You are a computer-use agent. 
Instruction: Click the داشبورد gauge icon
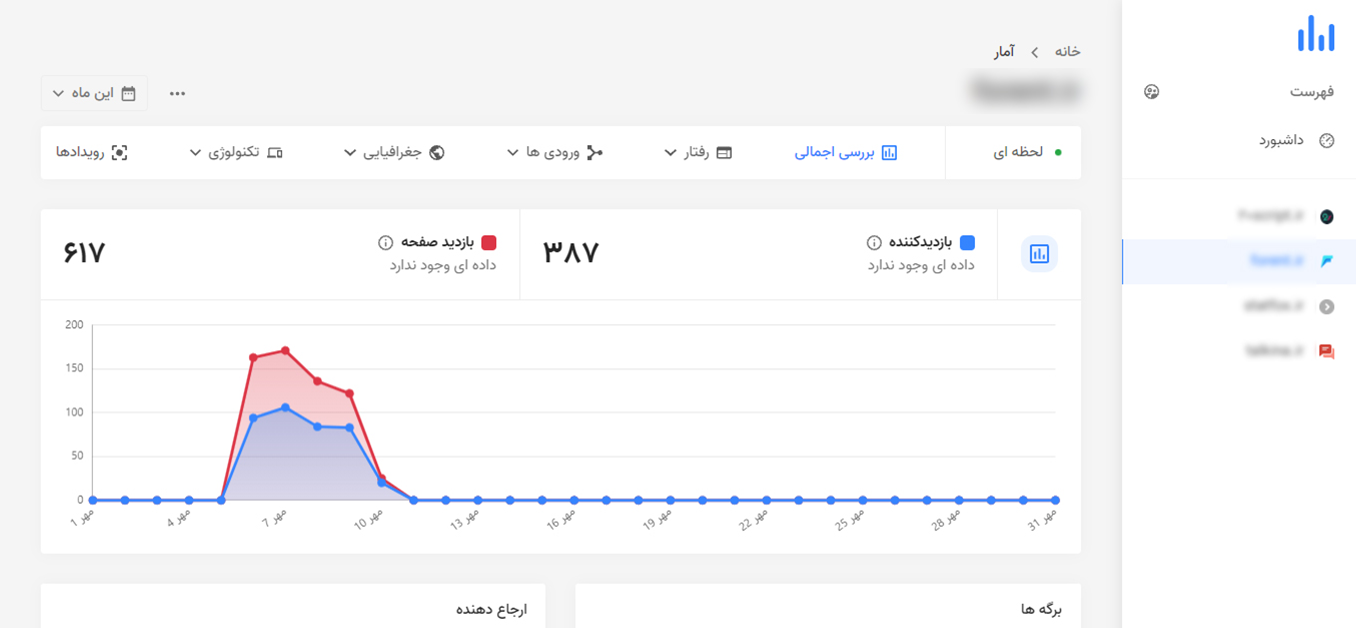pos(1327,141)
